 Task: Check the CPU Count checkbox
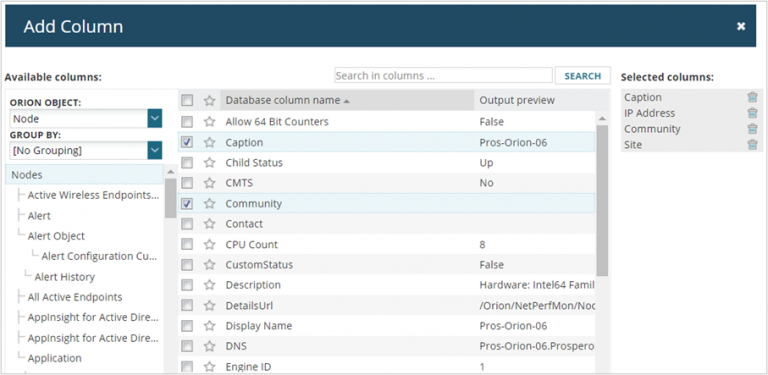(x=187, y=244)
